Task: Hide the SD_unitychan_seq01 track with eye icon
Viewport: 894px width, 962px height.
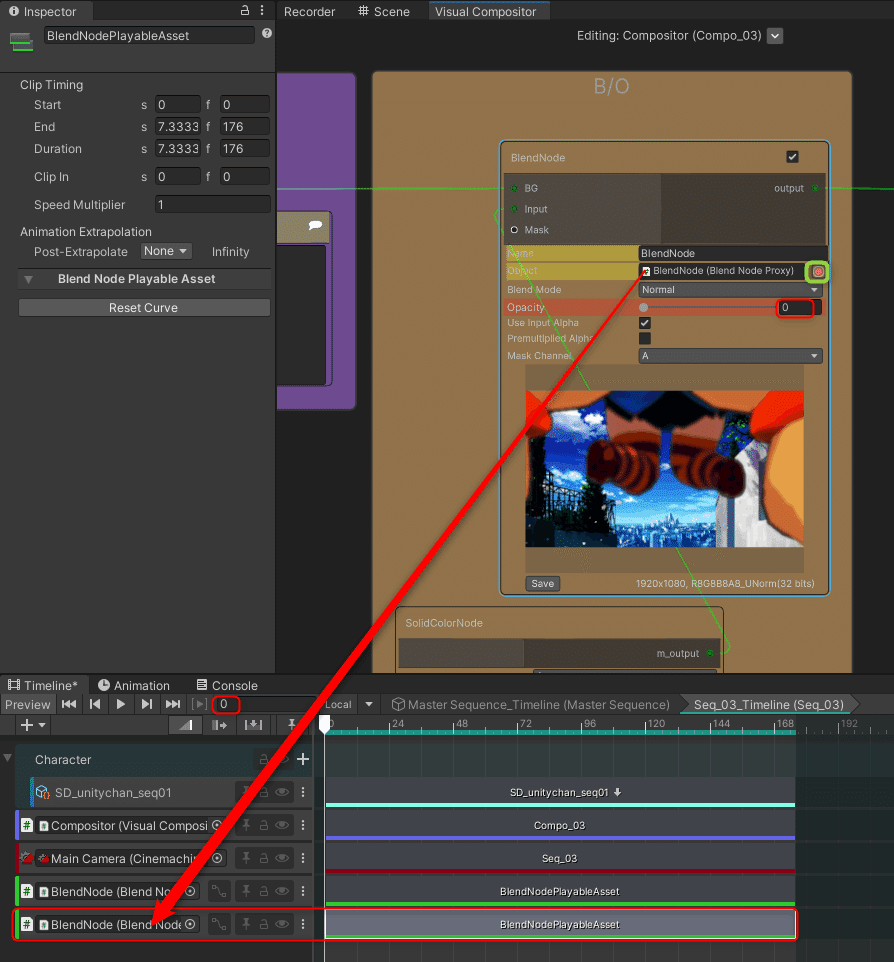Action: (282, 792)
